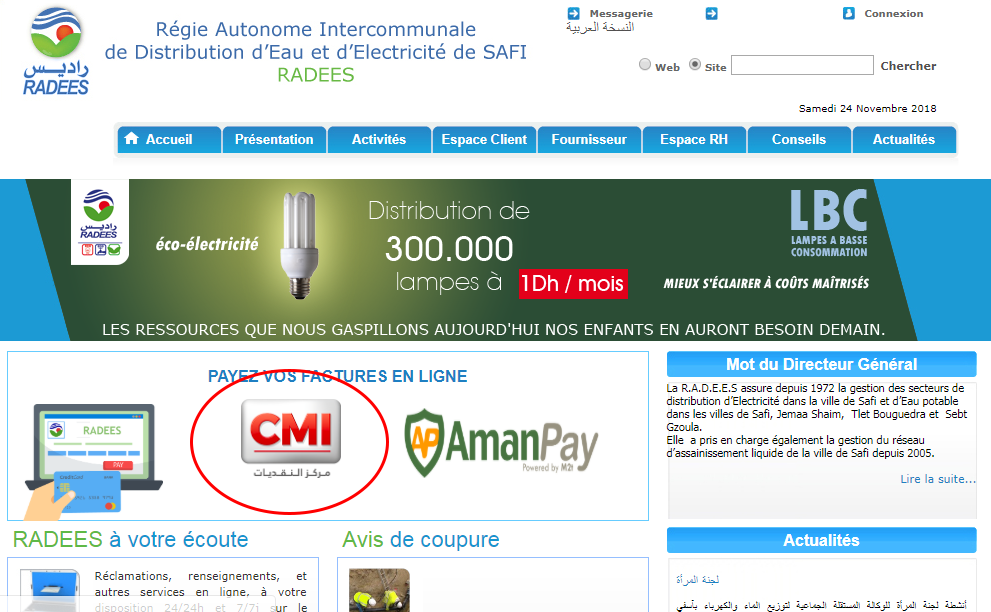Select the Web radio button
Viewport: 991px width, 612px height.
[x=645, y=65]
